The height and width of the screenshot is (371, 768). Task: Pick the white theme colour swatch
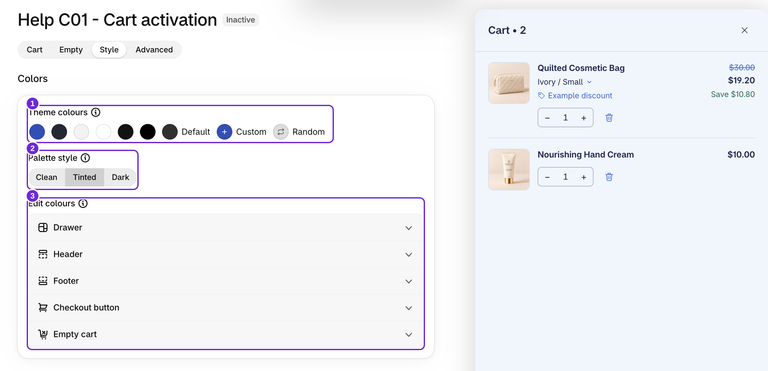pos(103,132)
